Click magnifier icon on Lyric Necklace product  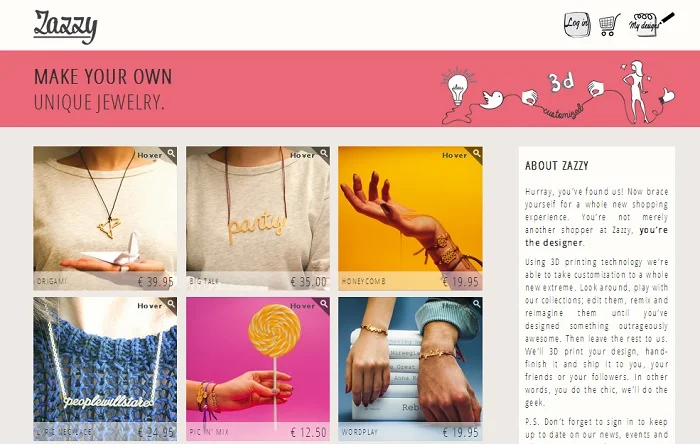pyautogui.click(x=171, y=304)
